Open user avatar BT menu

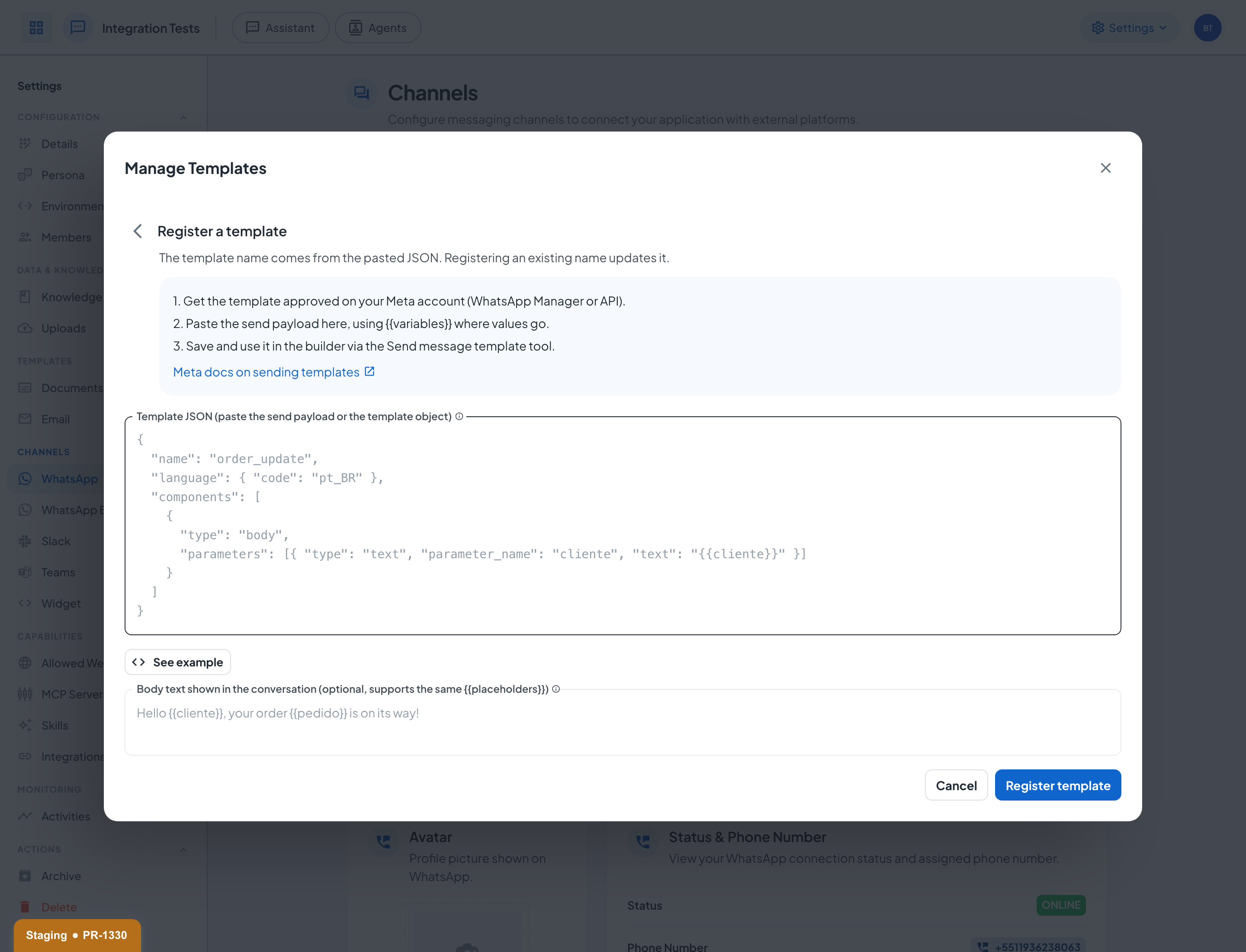point(1207,28)
